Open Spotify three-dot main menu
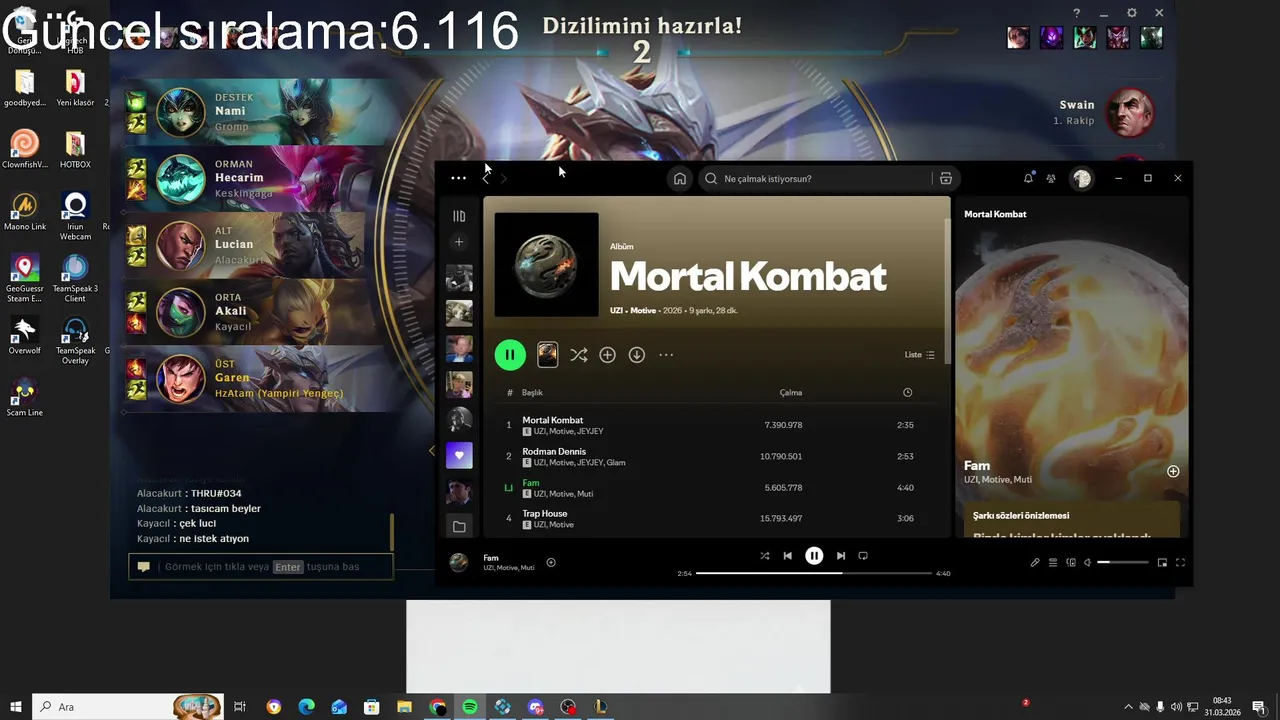Viewport: 1280px width, 720px height. coord(458,178)
